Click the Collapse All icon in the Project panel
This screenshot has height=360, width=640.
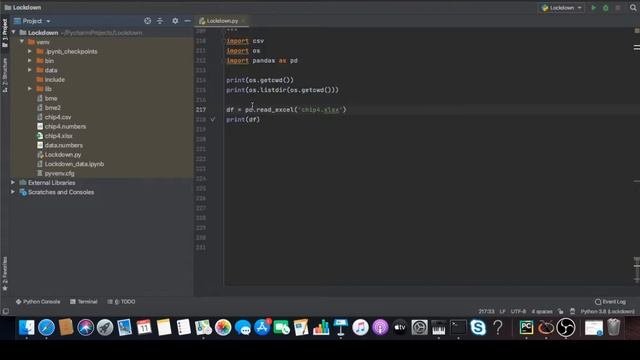(x=160, y=21)
